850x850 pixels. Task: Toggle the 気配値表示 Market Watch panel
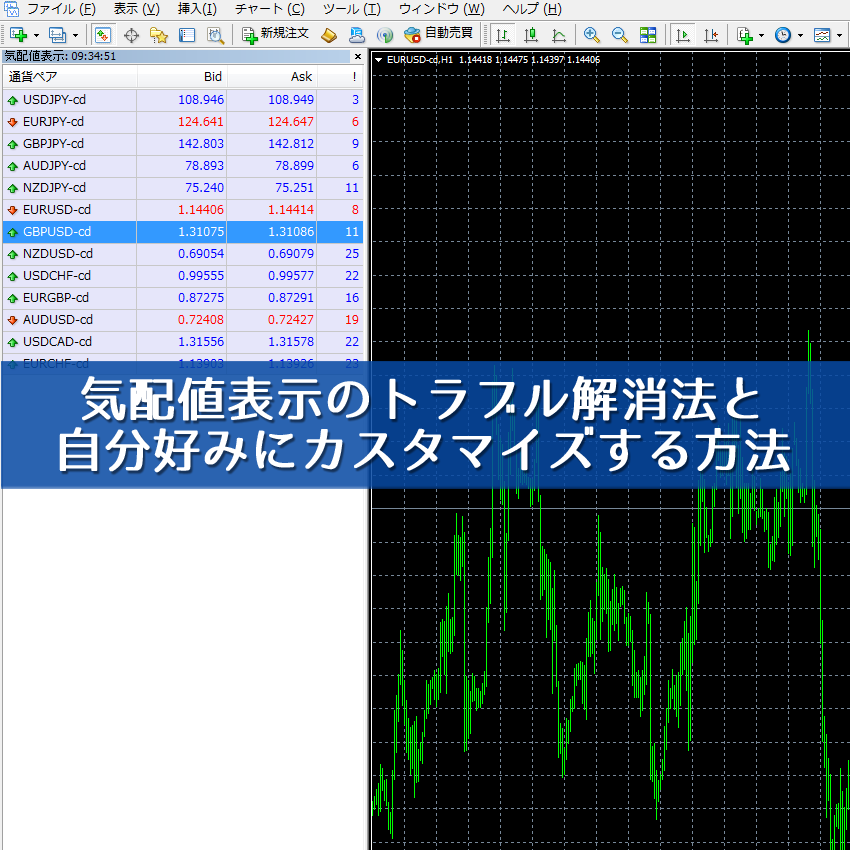(x=103, y=34)
